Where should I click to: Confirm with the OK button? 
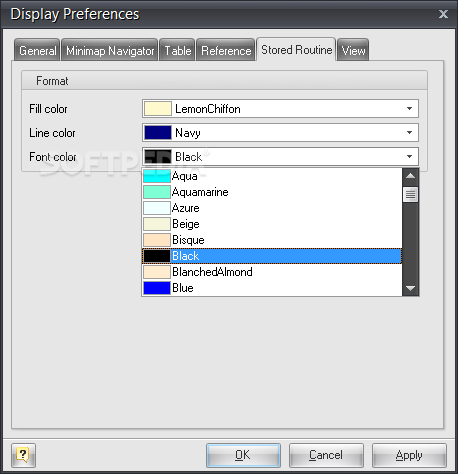coord(243,455)
